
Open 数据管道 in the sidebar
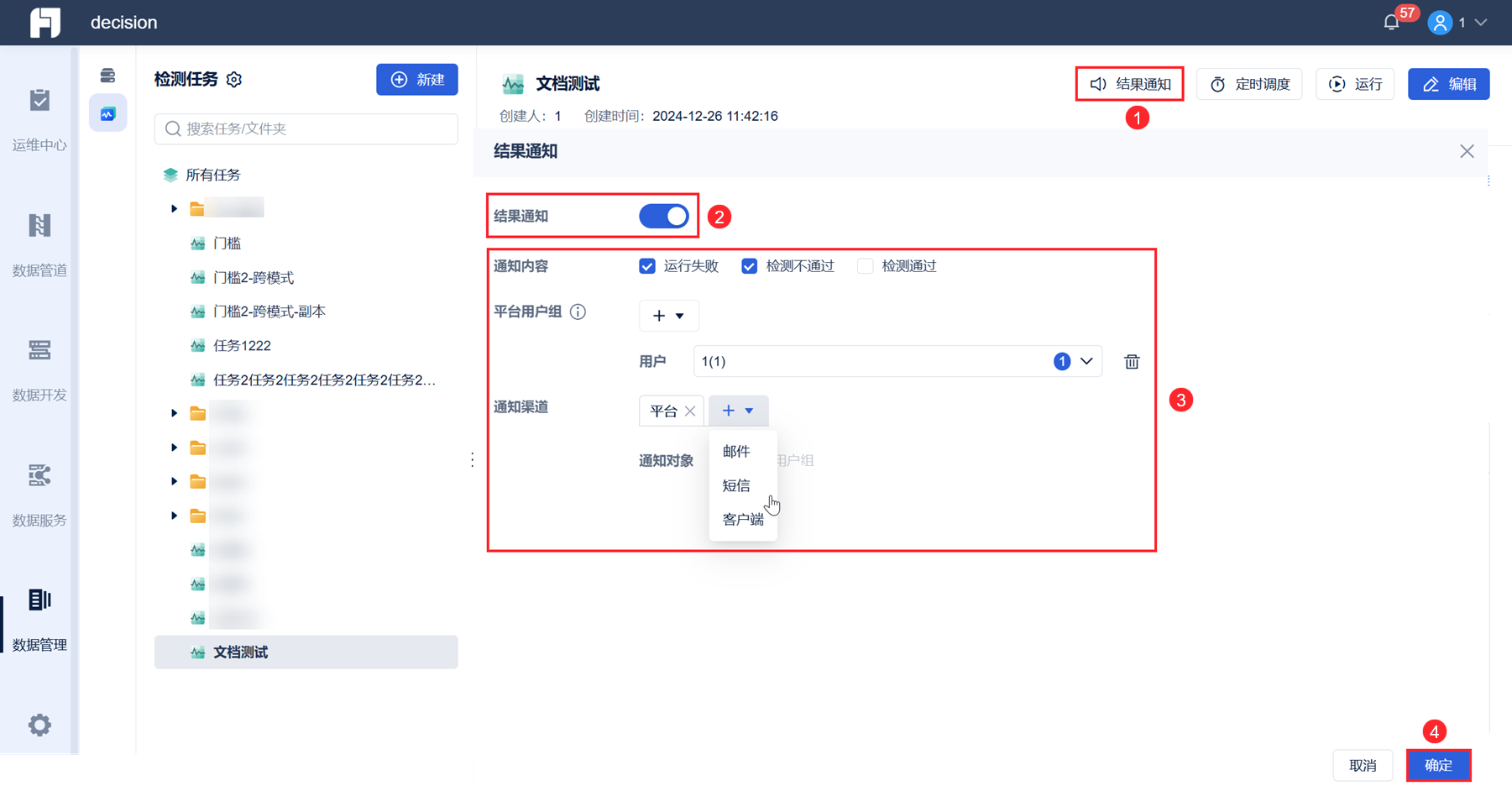point(39,245)
